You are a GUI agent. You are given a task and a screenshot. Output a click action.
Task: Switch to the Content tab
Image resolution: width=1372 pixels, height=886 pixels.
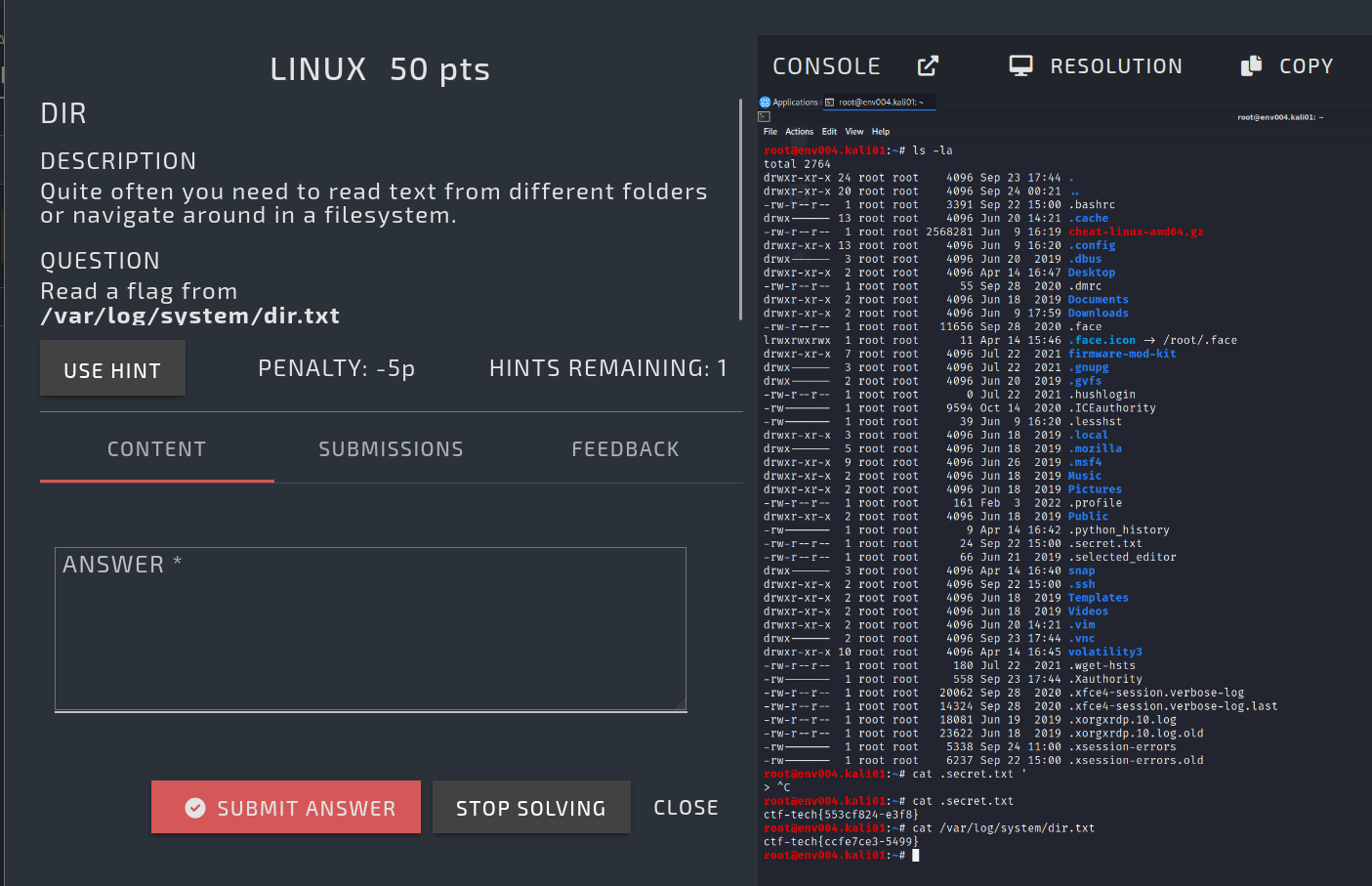click(156, 449)
